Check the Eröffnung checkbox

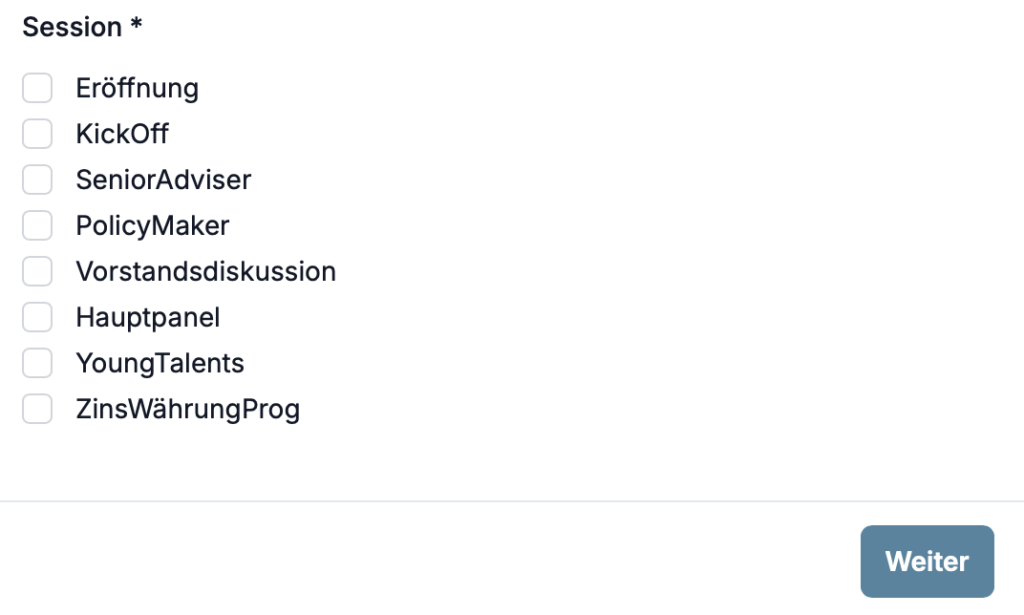tap(37, 89)
